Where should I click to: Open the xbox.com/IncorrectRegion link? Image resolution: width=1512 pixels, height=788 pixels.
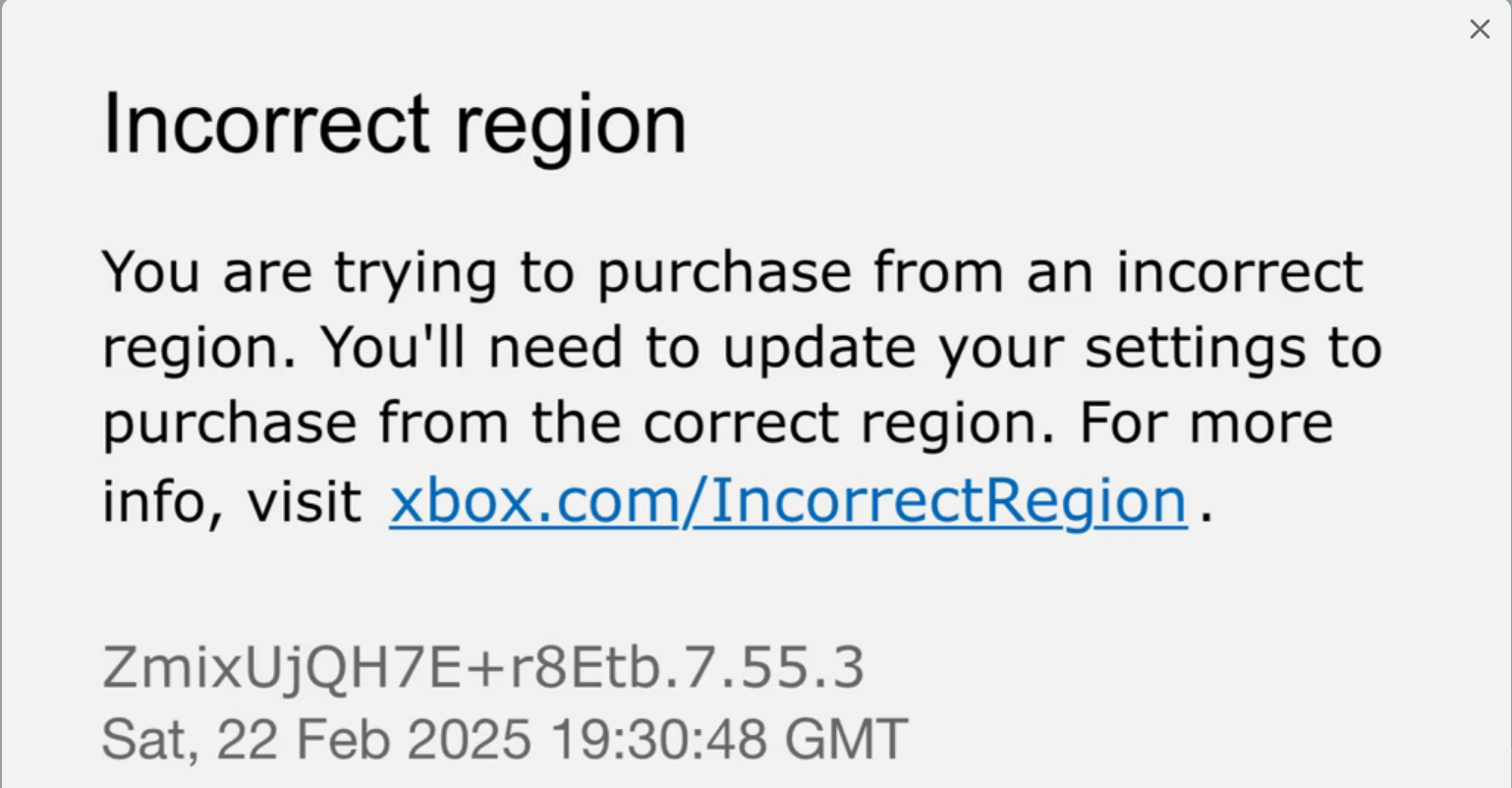click(x=788, y=501)
